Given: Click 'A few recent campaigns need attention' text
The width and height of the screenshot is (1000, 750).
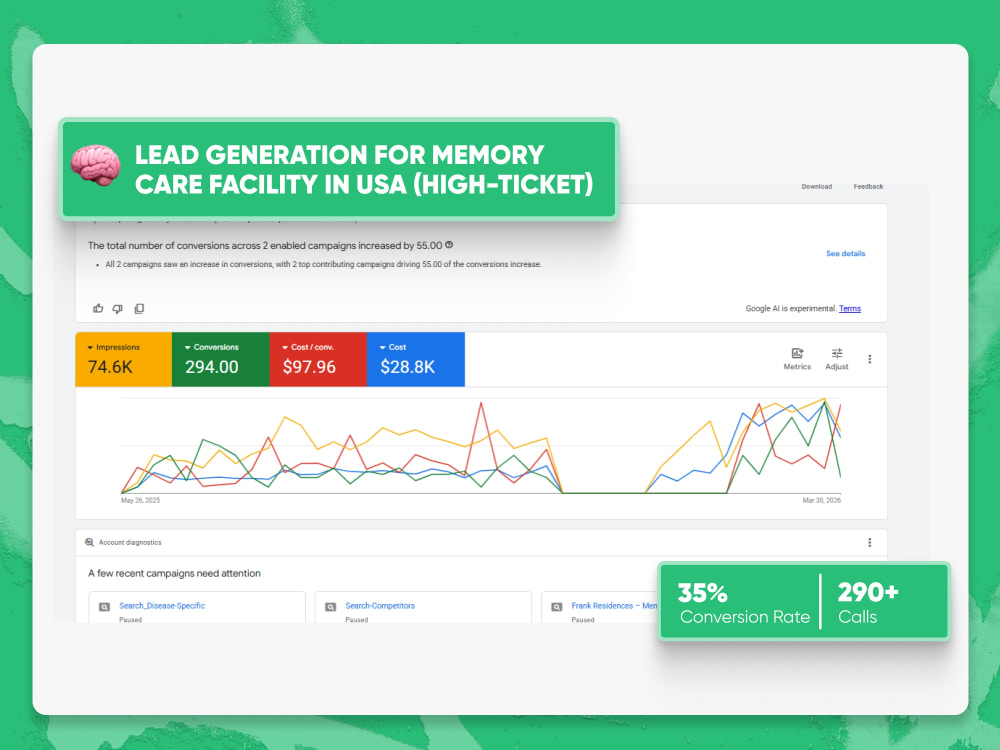Looking at the screenshot, I should pyautogui.click(x=174, y=573).
